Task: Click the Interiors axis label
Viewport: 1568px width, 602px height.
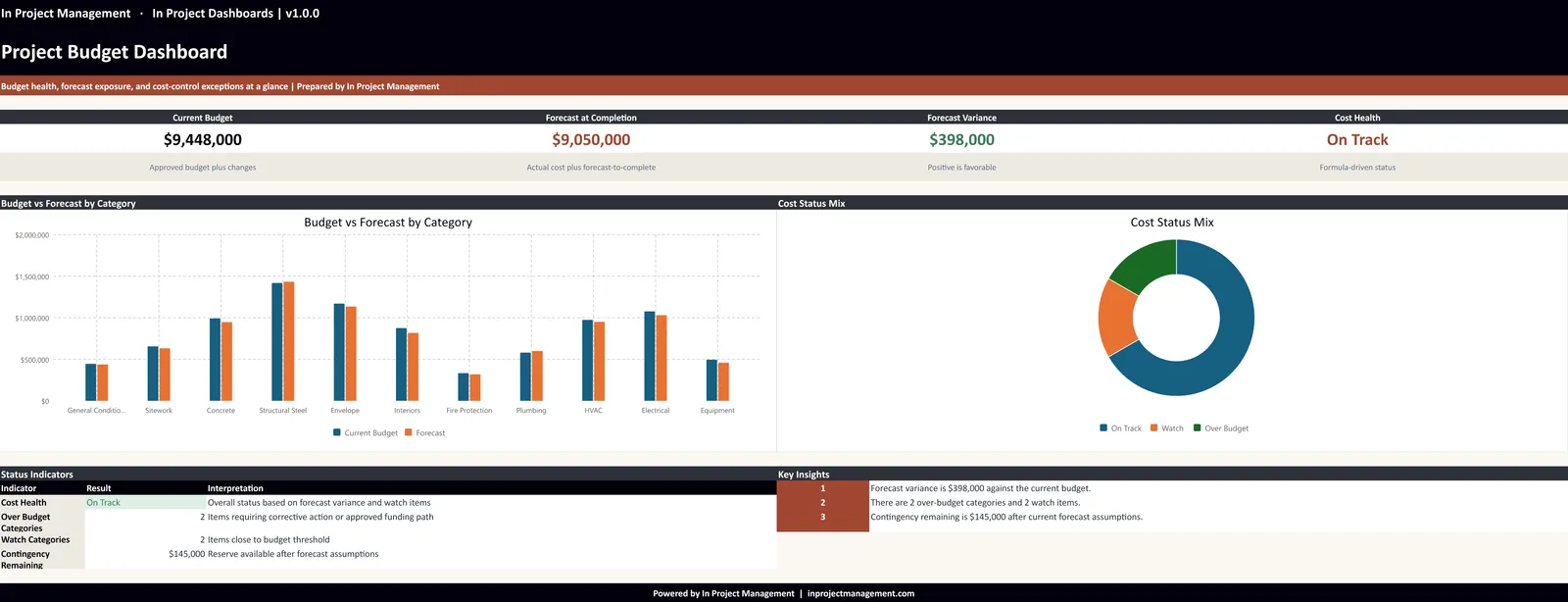Action: point(407,411)
